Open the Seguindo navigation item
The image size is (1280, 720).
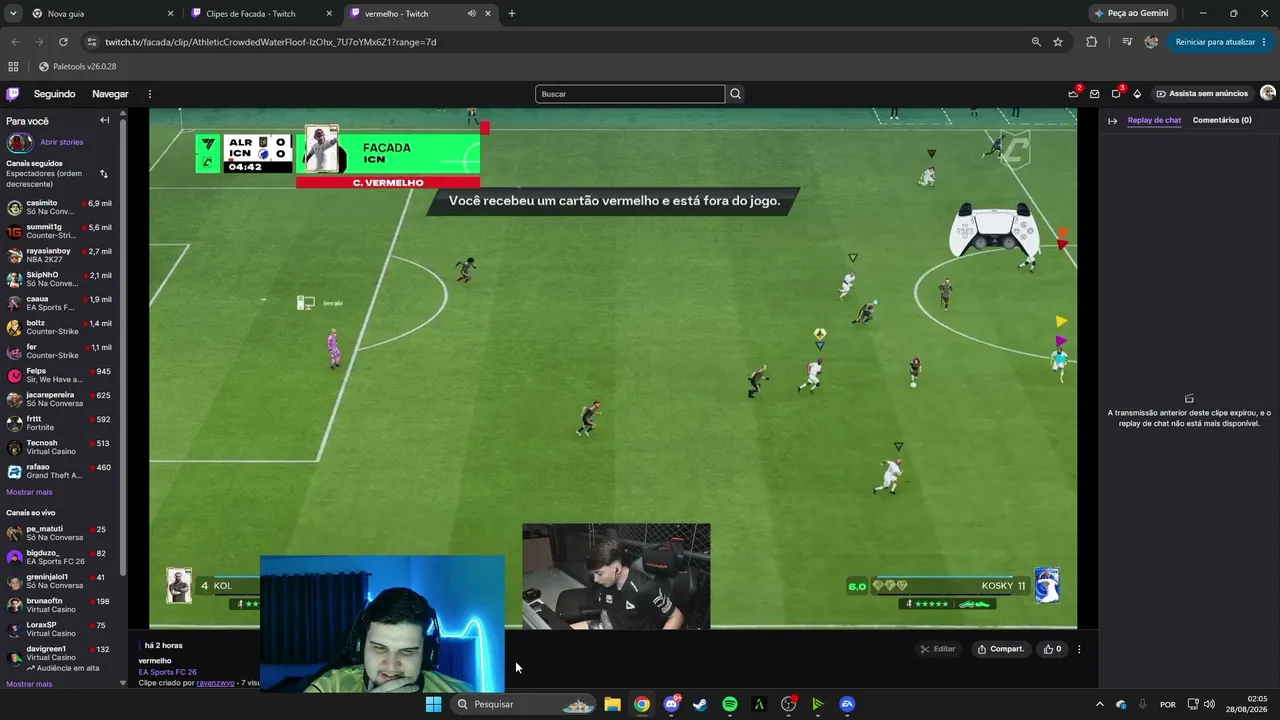pos(55,94)
